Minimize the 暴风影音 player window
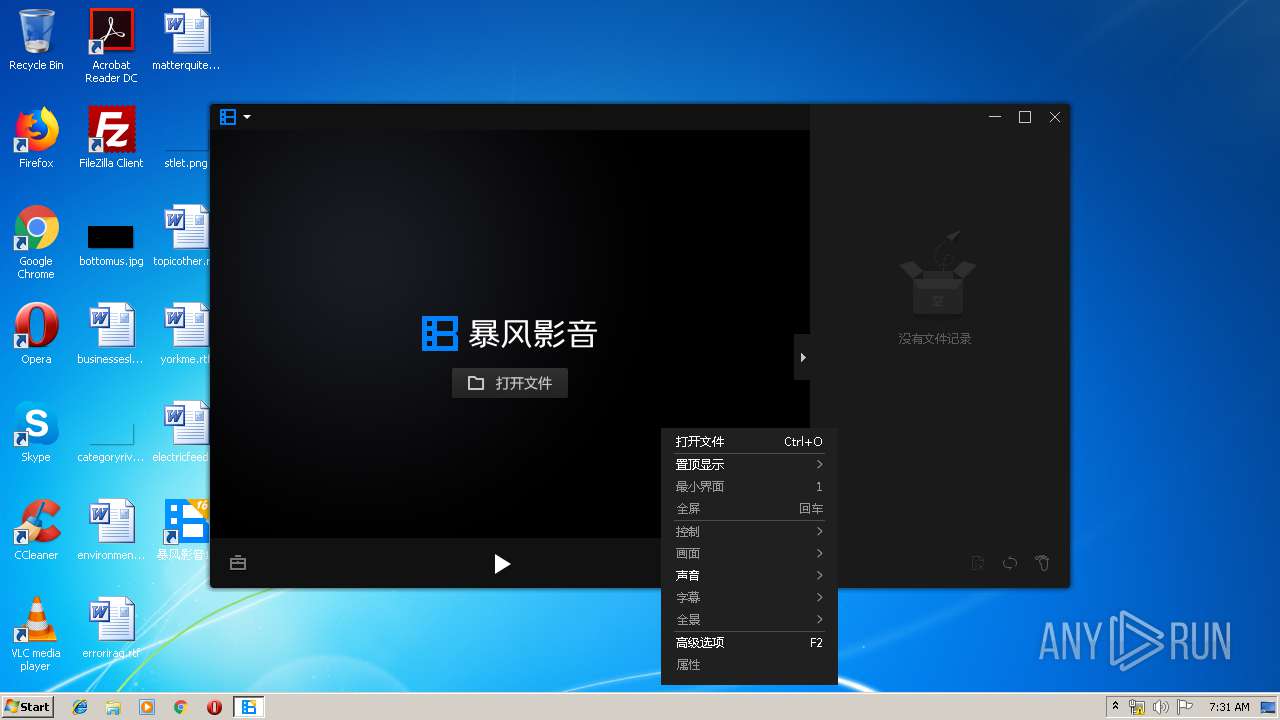Screen dimensions: 1280x720 pos(995,117)
